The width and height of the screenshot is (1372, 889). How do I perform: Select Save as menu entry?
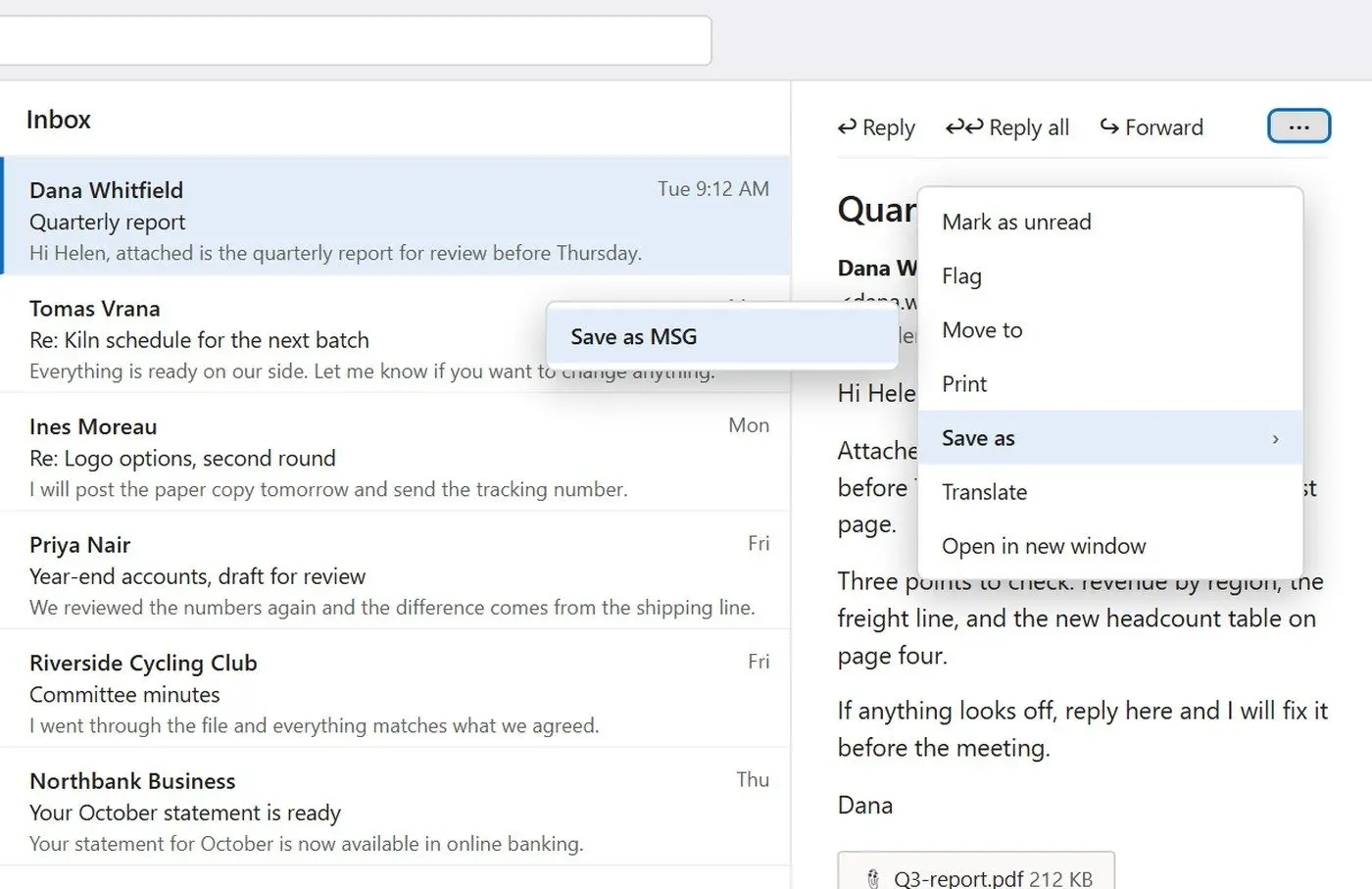tap(1110, 438)
